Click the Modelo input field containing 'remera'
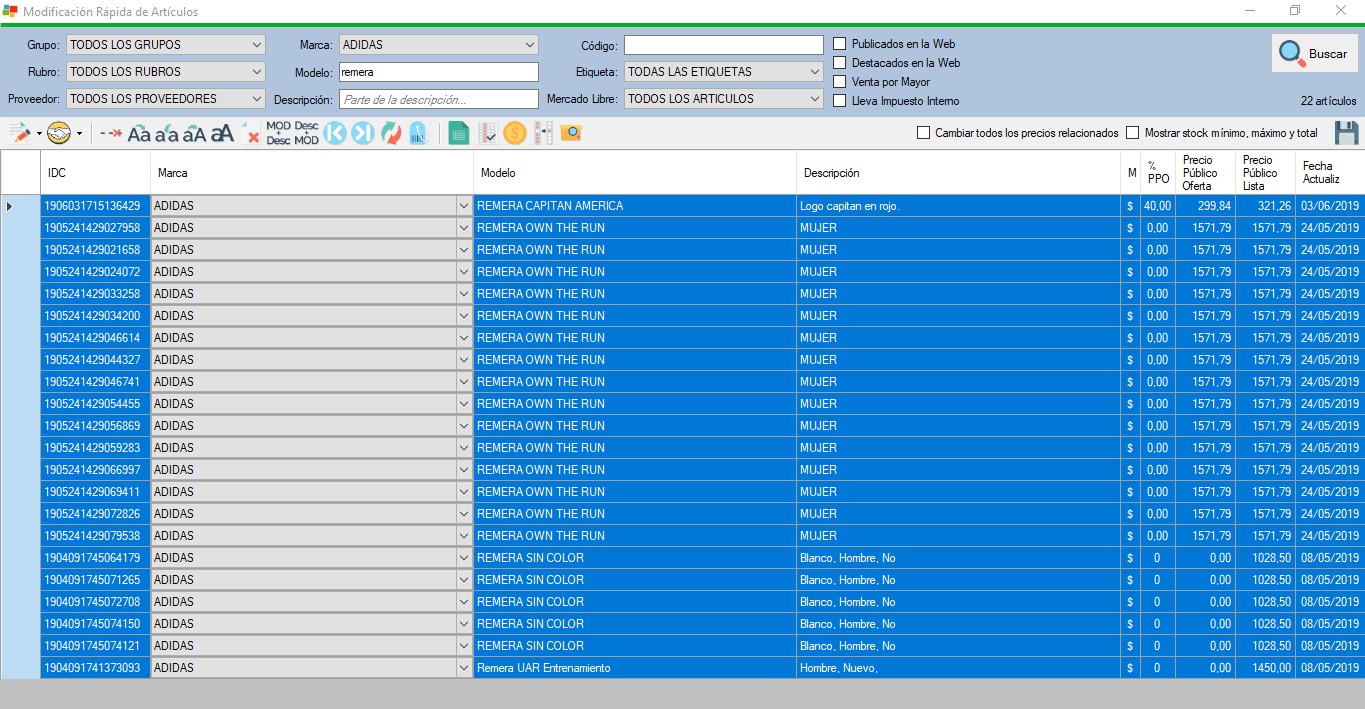1365x709 pixels. pos(439,72)
